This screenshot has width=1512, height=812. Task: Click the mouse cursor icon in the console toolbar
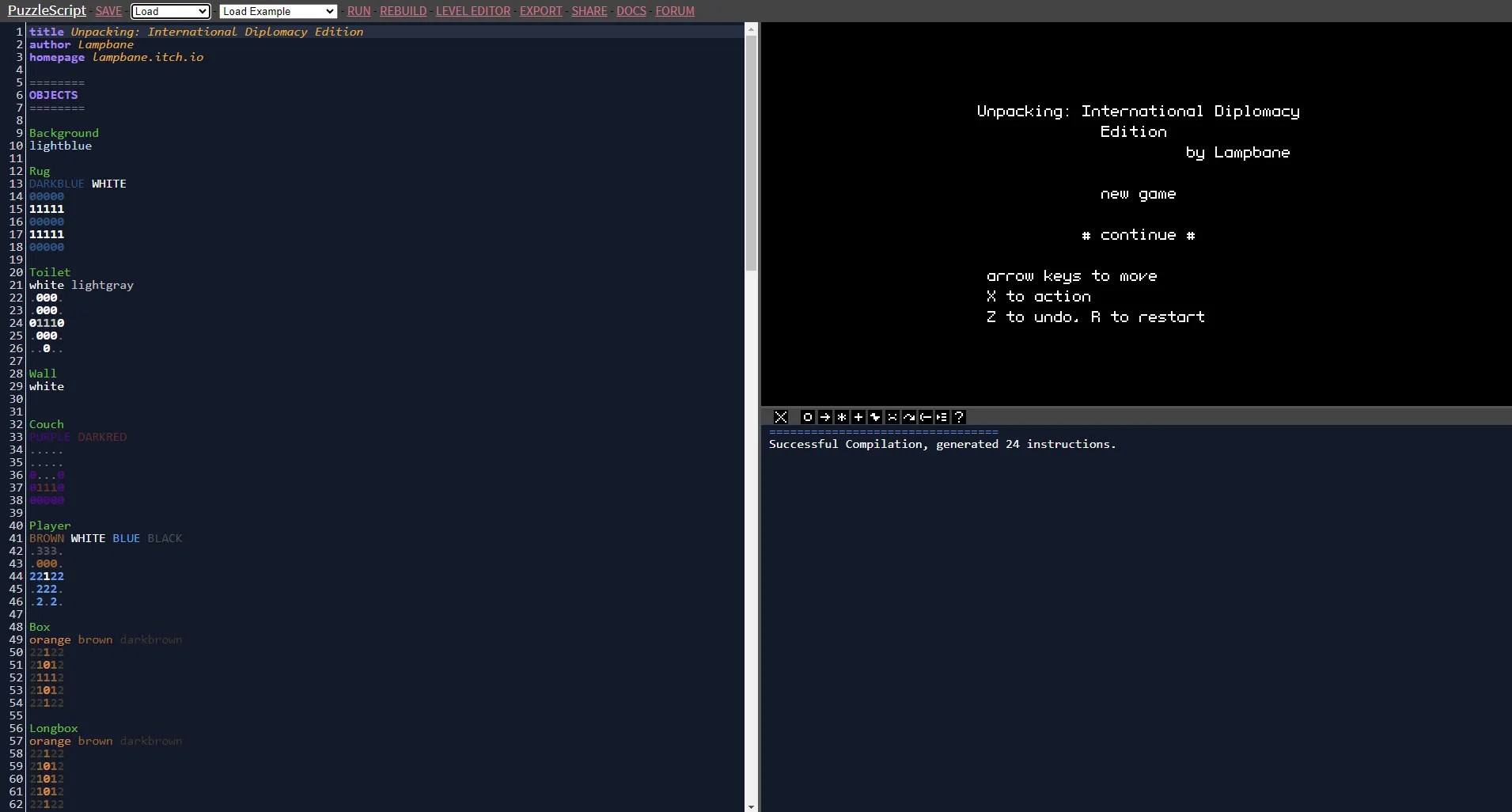pyautogui.click(x=876, y=417)
